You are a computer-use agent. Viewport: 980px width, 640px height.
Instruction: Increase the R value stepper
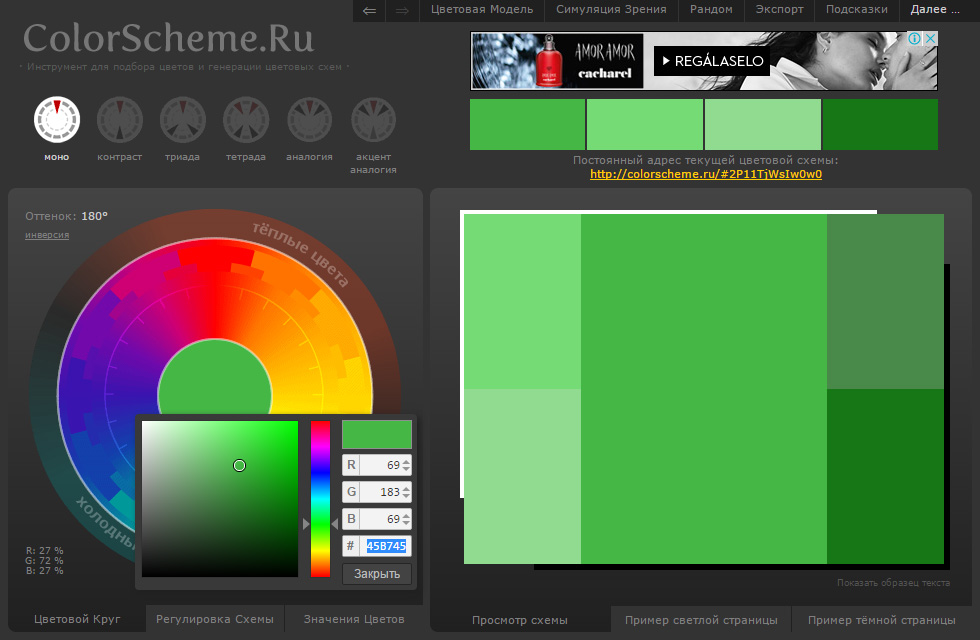[405, 460]
